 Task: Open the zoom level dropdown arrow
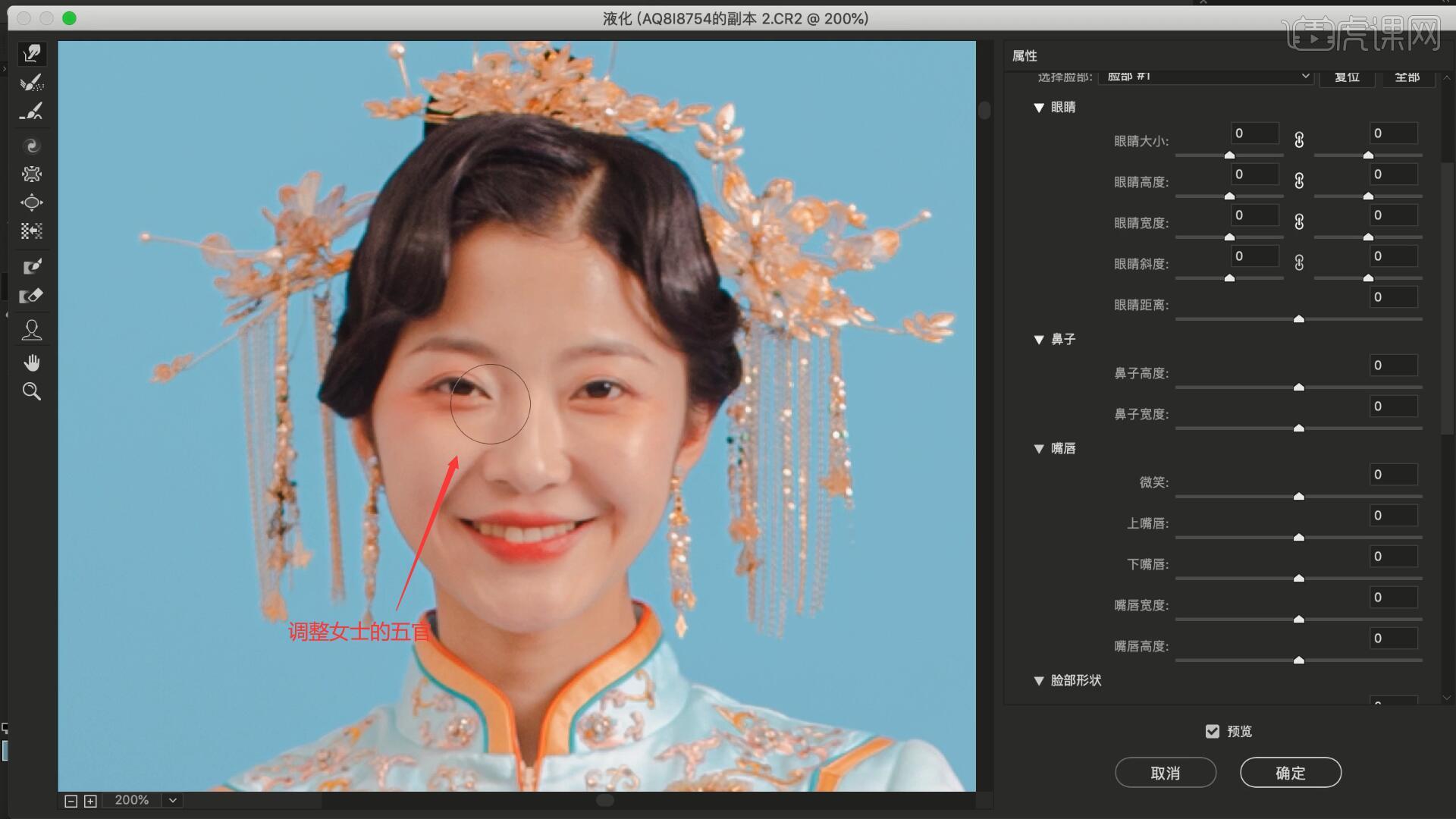point(173,800)
